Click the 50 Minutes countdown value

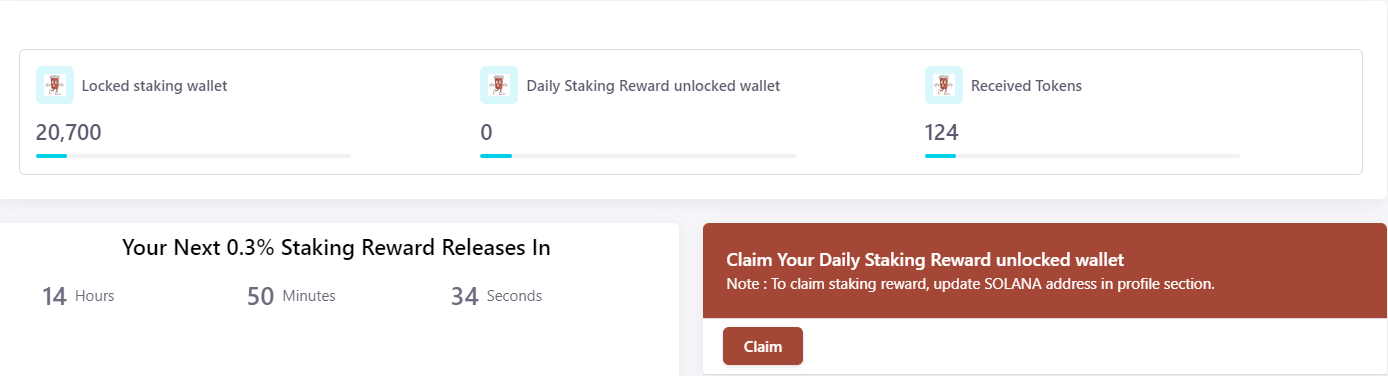click(x=291, y=296)
